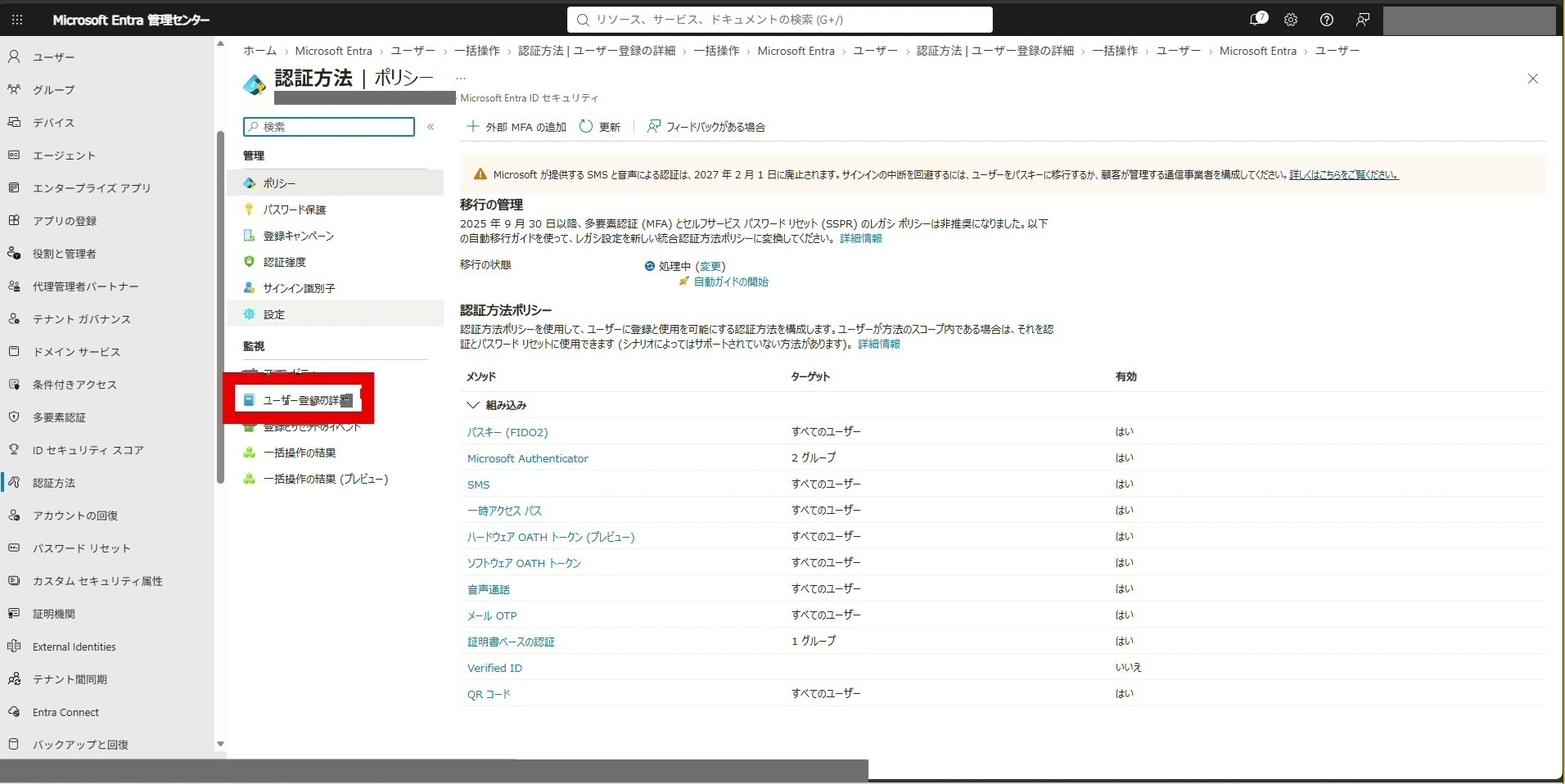Click the デバイス icon in left navigation
This screenshot has height=784, width=1565.
click(x=14, y=122)
